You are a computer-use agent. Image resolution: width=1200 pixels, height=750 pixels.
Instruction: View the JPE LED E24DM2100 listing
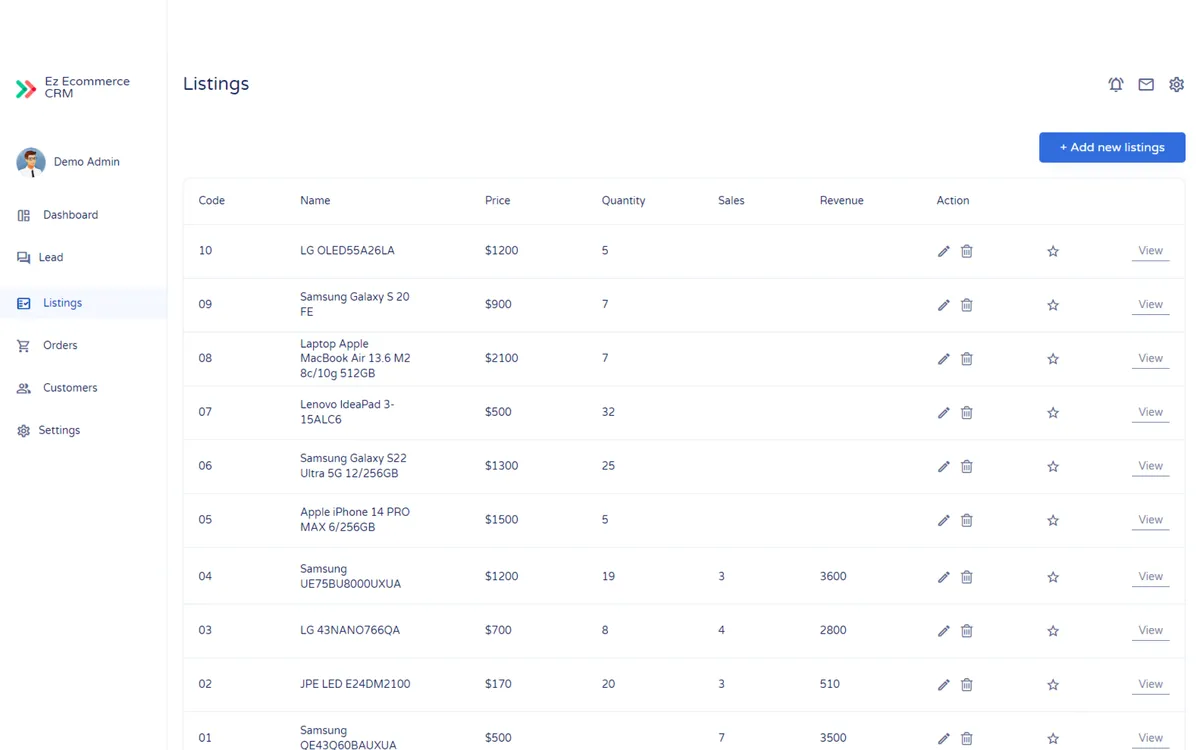[1150, 685]
